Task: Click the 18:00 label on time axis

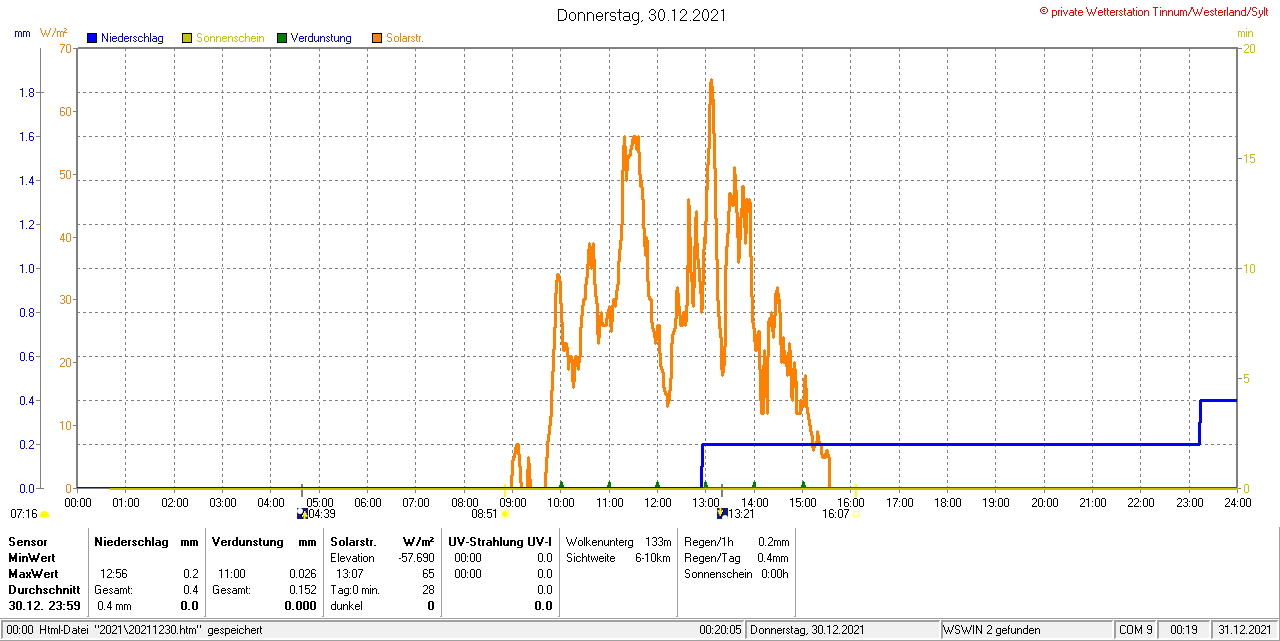Action: tap(947, 502)
